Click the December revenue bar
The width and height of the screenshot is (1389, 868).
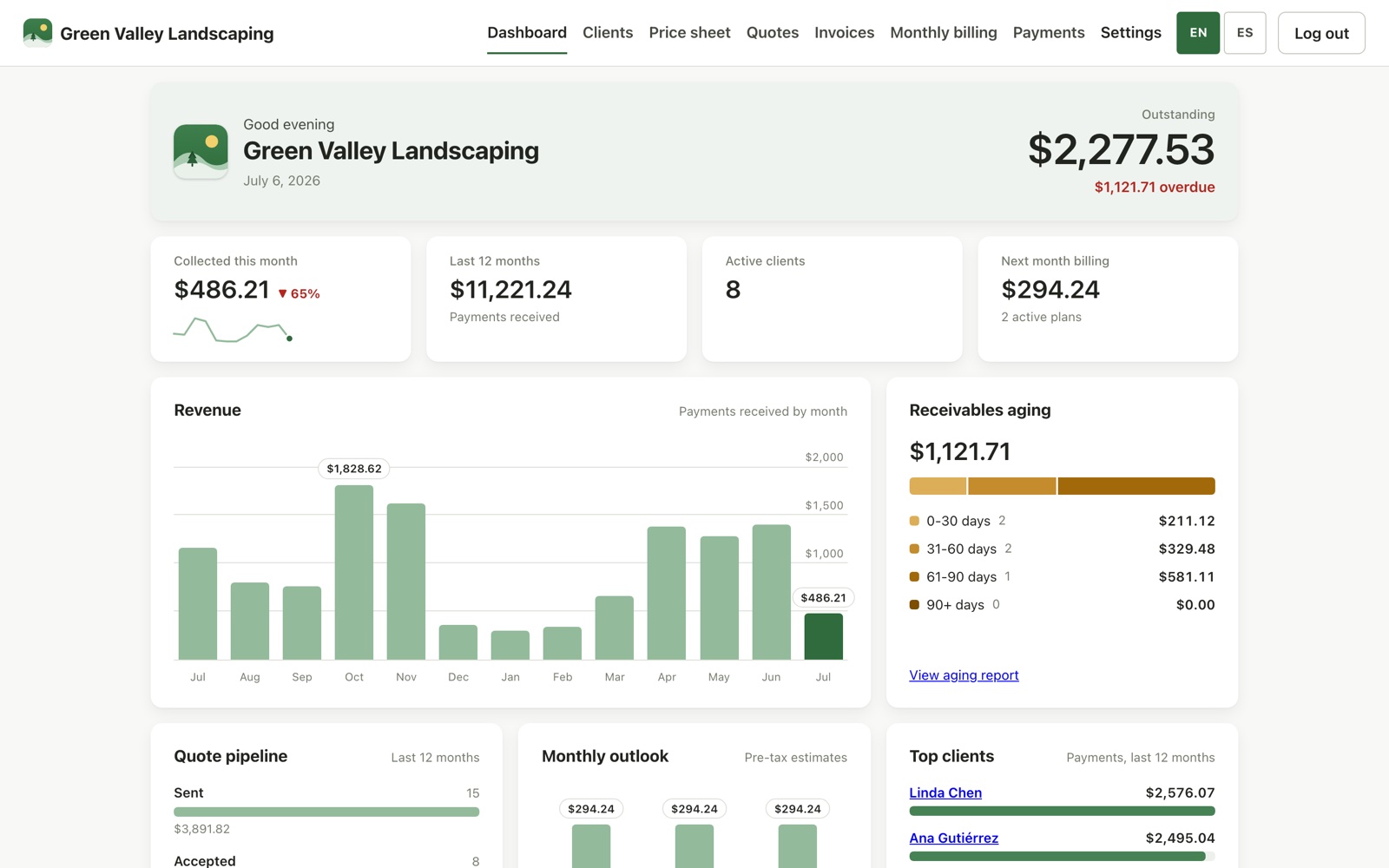click(x=458, y=642)
